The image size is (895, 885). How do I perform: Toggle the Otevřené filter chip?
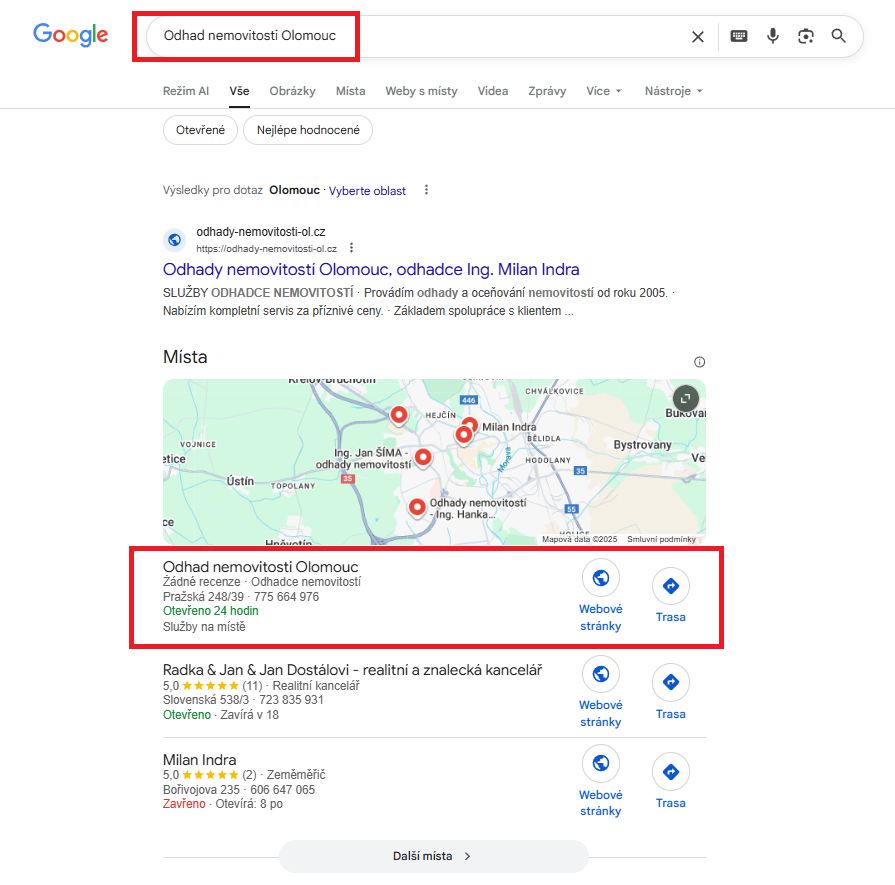200,130
